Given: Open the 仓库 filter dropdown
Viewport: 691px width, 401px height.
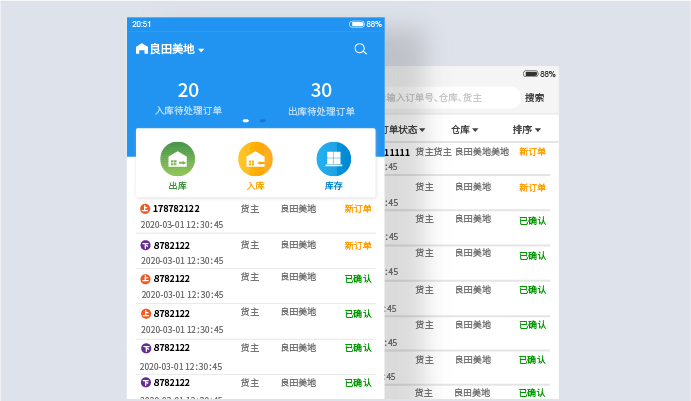Looking at the screenshot, I should 464,130.
